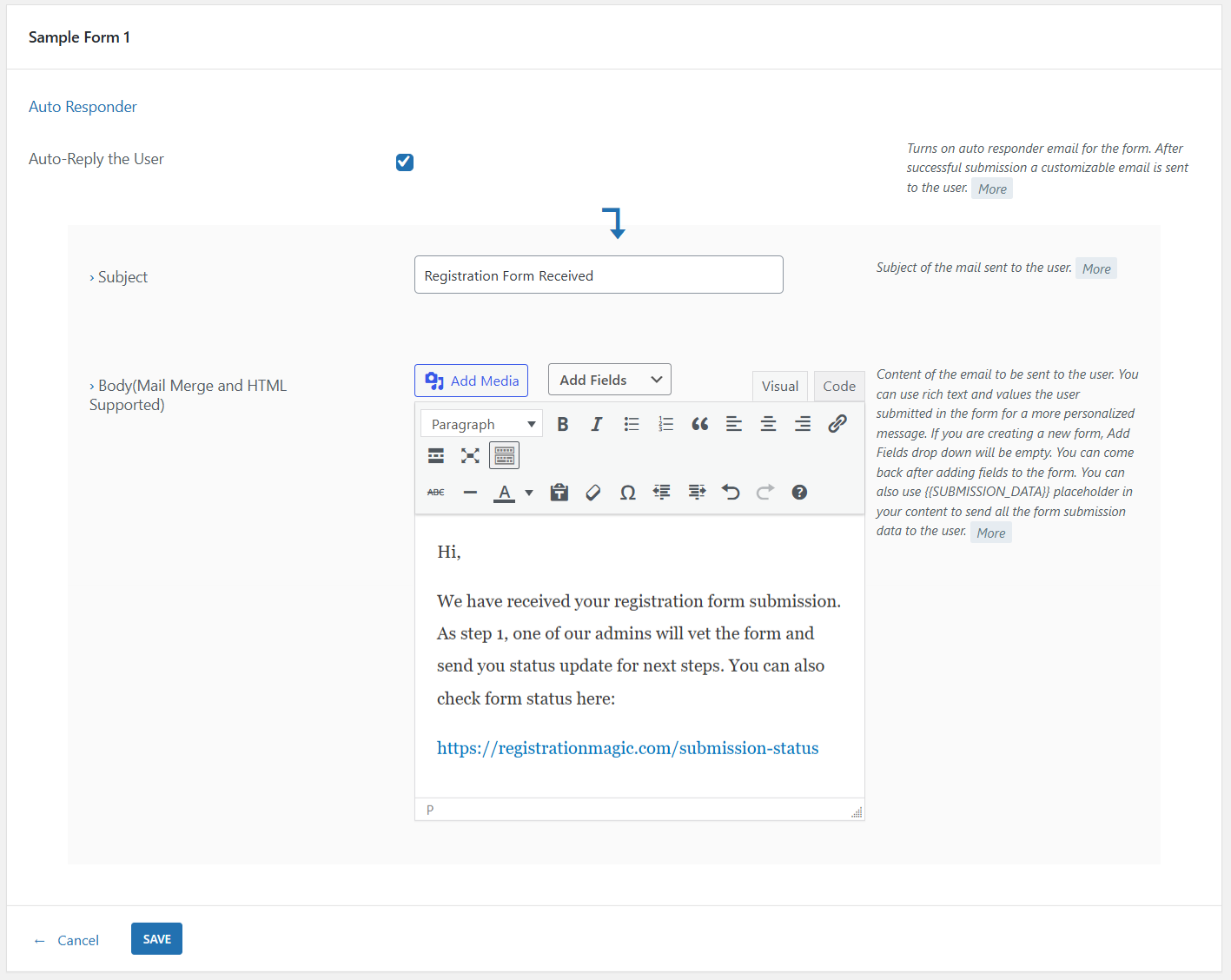The width and height of the screenshot is (1231, 980).
Task: Click the Subject input field
Action: click(x=599, y=275)
